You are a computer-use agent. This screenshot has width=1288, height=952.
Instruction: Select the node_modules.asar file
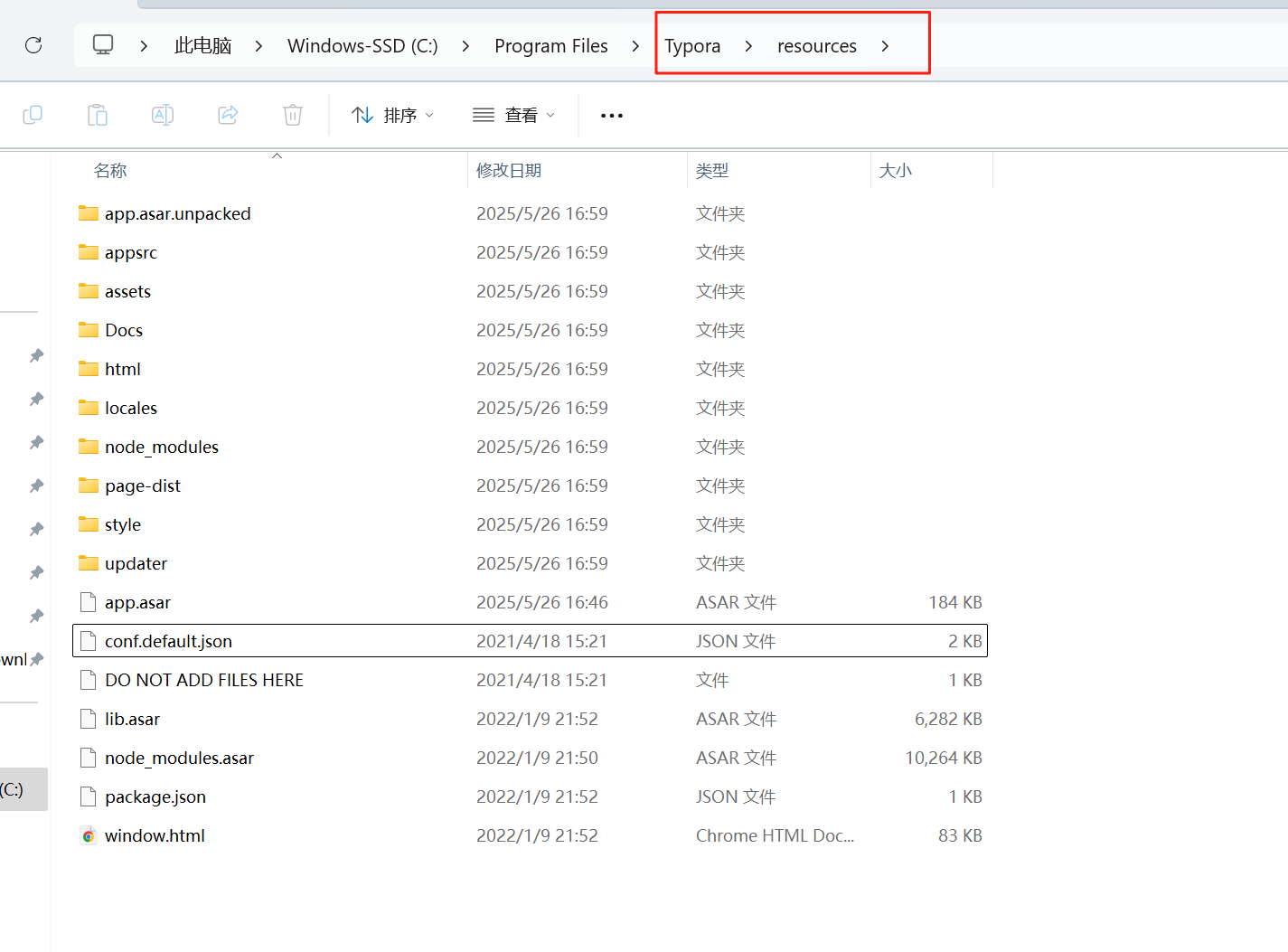[x=530, y=758]
